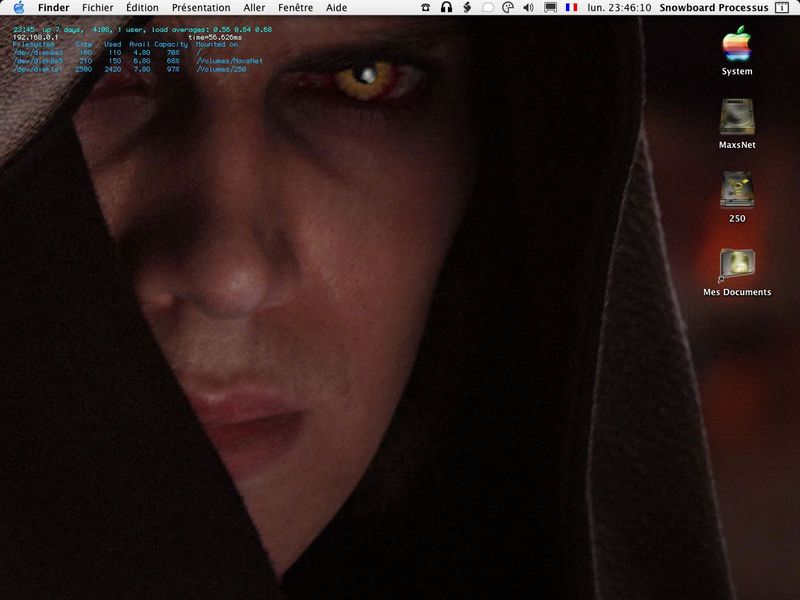Screen dimensions: 800x600
Task: Click the 'Capacity' column header text
Action: click(x=171, y=45)
